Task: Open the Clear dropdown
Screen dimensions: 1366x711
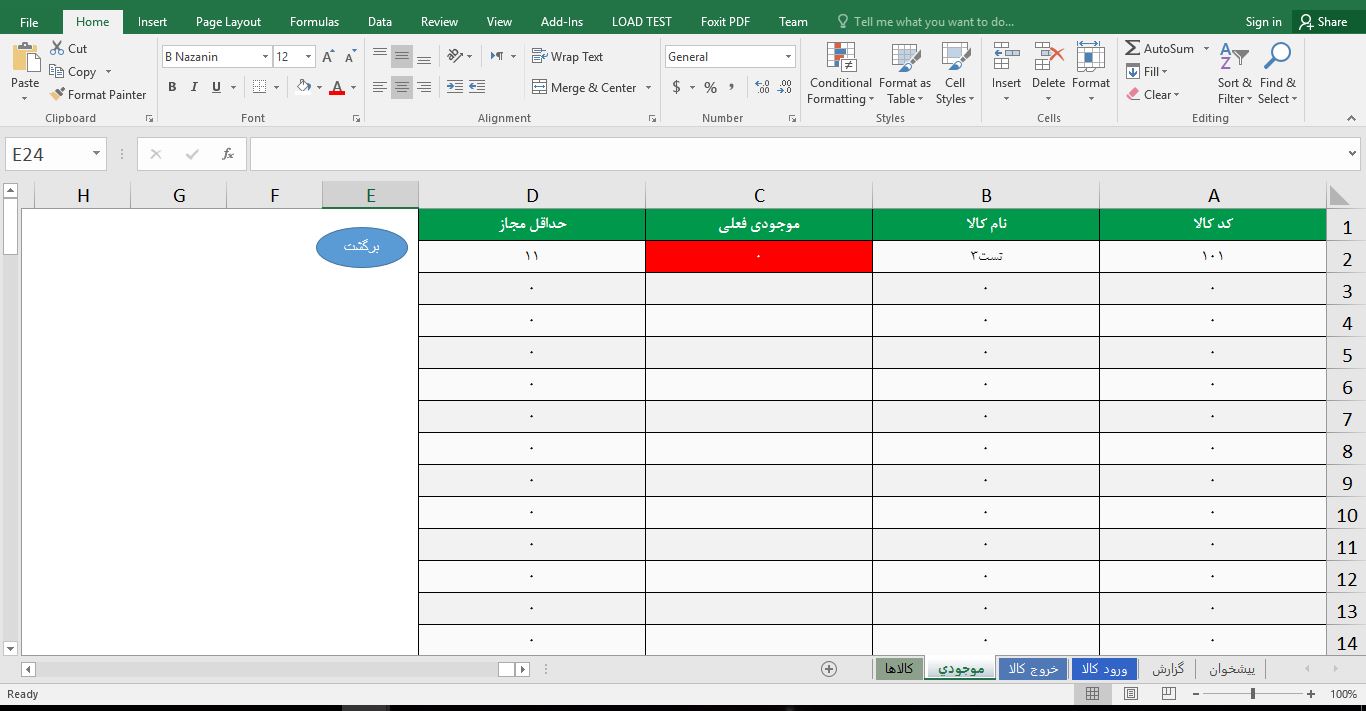Action: click(1153, 95)
